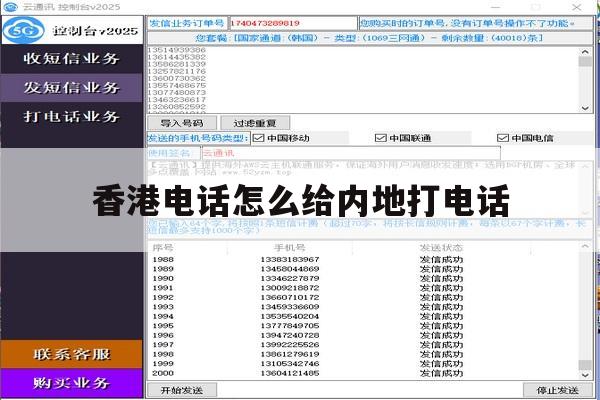
Task: Toggle the 中国电信 checkbox
Action: pos(502,138)
